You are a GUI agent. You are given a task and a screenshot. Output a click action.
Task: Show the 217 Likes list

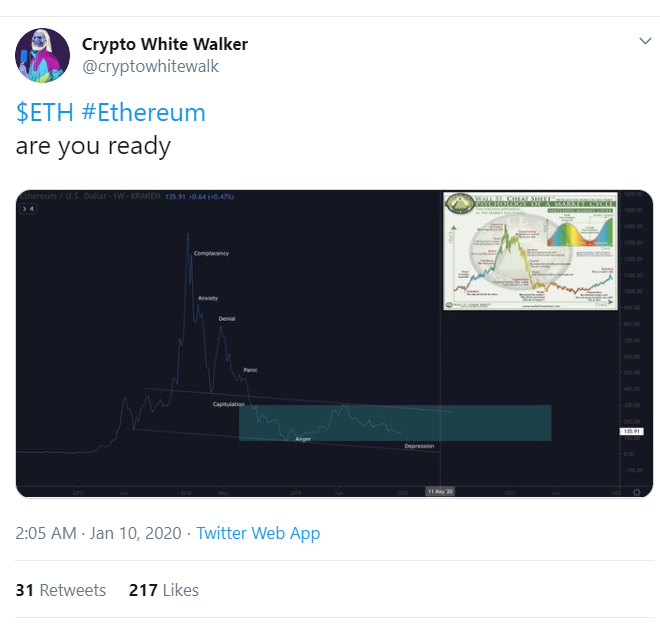click(164, 590)
